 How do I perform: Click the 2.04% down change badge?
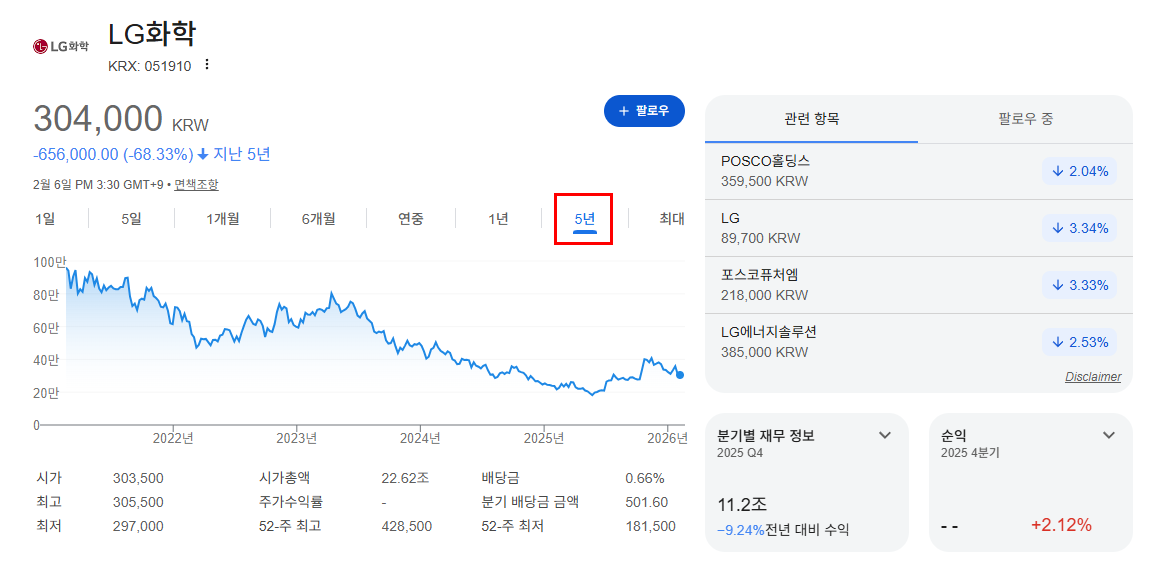pos(1080,172)
